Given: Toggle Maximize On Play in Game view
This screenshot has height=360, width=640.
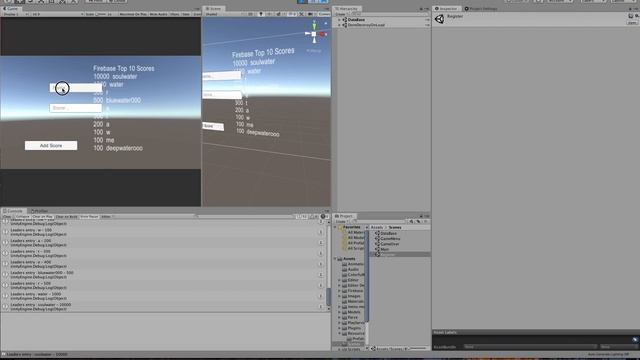Looking at the screenshot, I should point(133,14).
